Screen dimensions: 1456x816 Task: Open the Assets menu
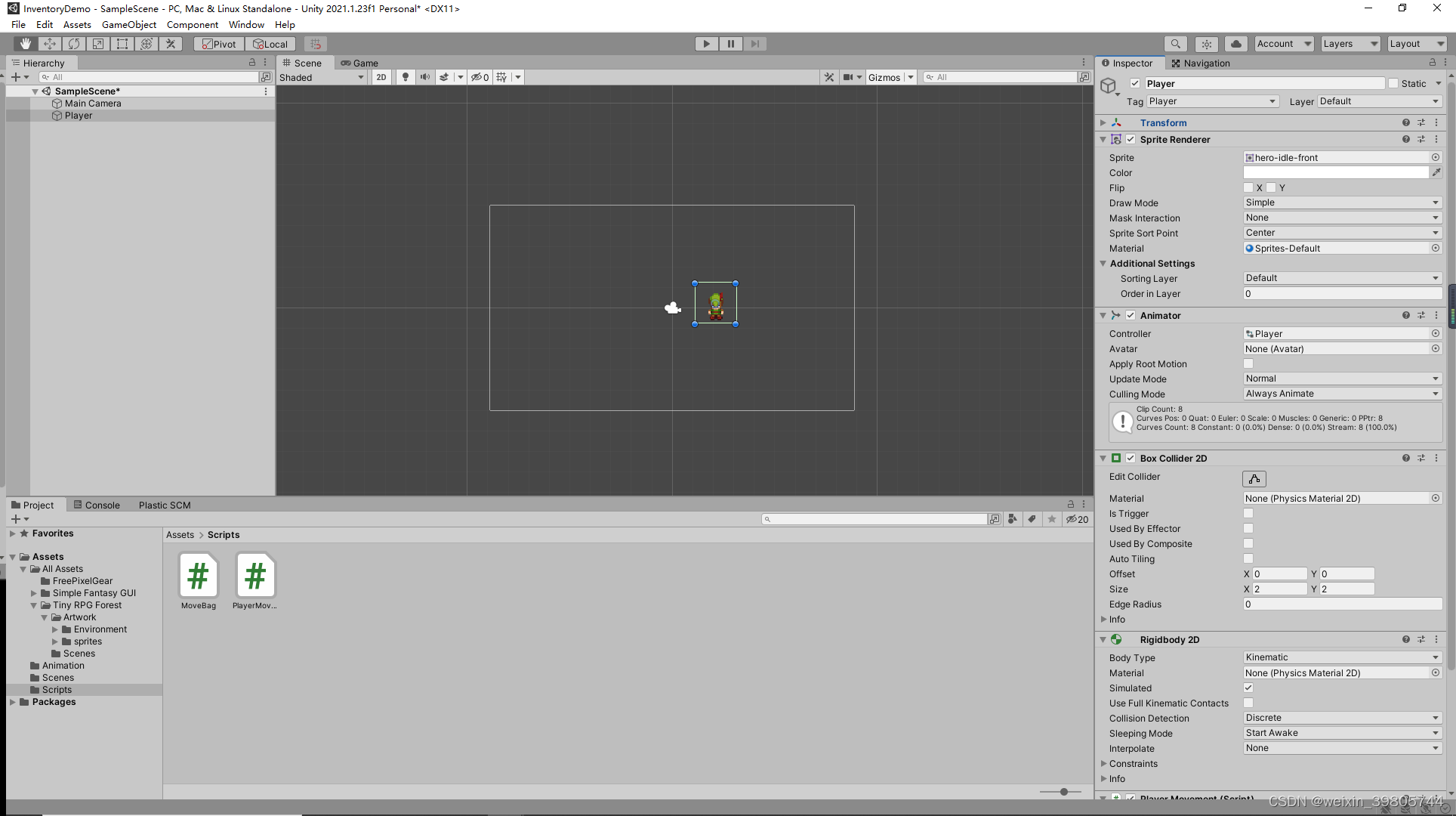(77, 24)
